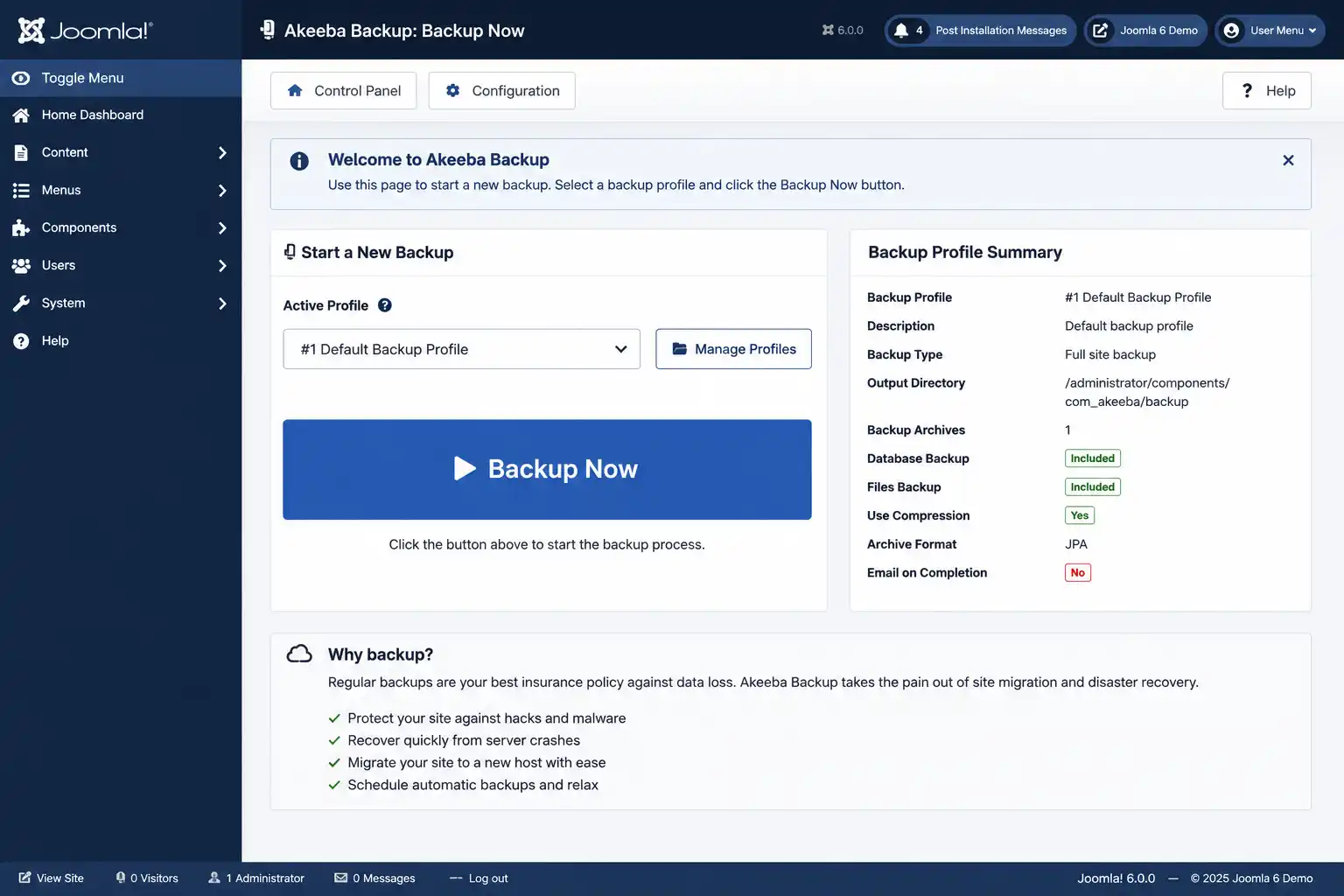This screenshot has width=1344, height=896.
Task: Open 0 Messages in status bar
Action: coord(374,878)
